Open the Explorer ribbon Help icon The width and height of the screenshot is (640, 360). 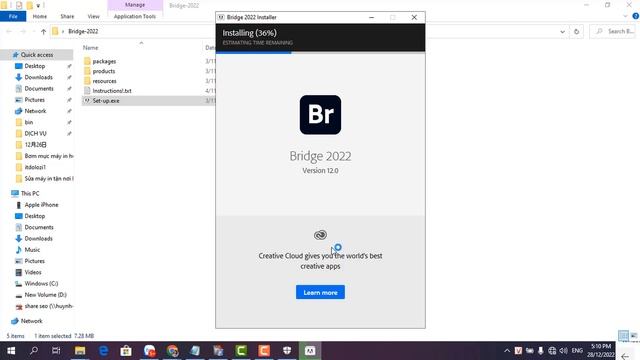(x=636, y=16)
